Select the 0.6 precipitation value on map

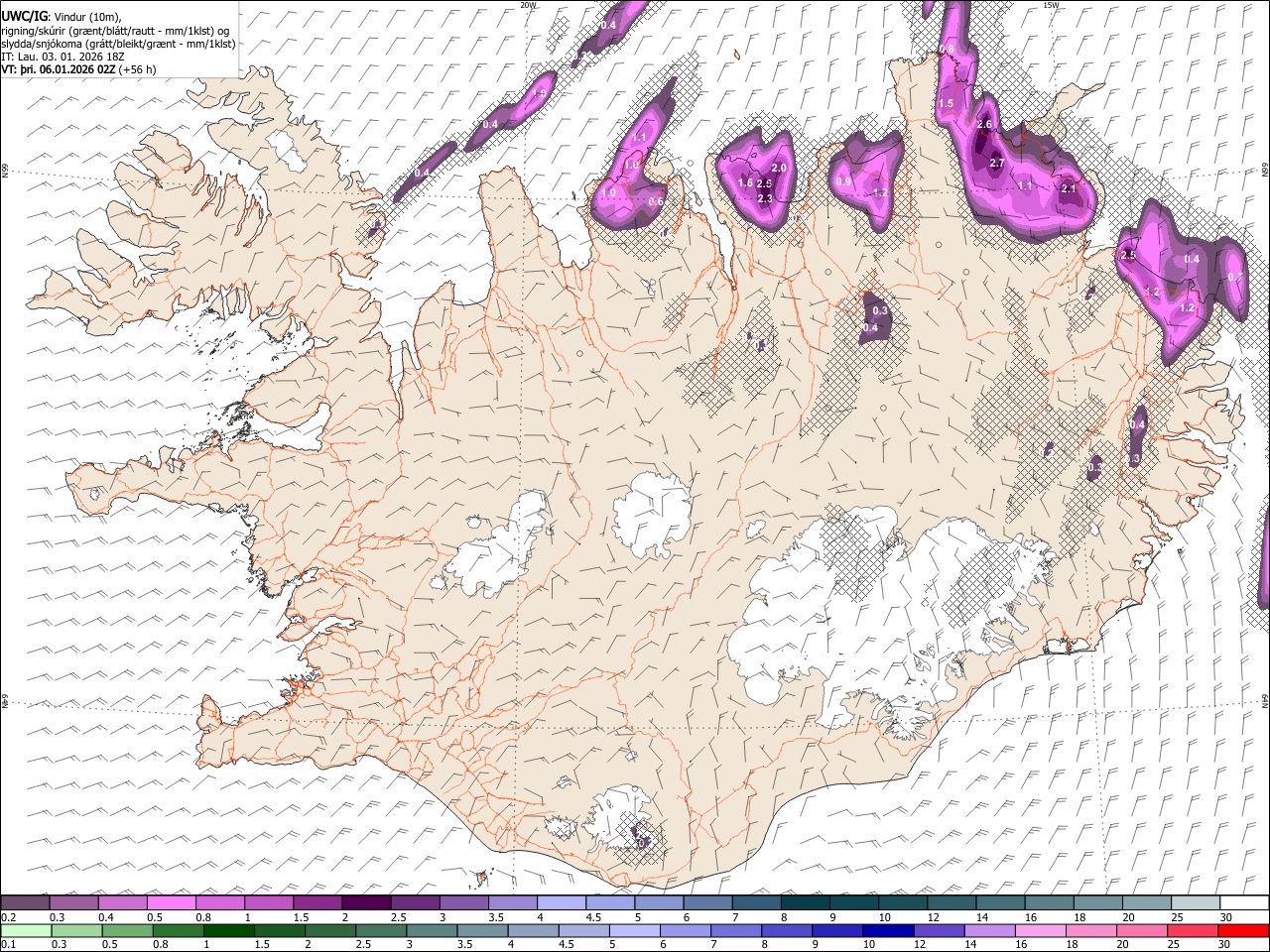(655, 201)
